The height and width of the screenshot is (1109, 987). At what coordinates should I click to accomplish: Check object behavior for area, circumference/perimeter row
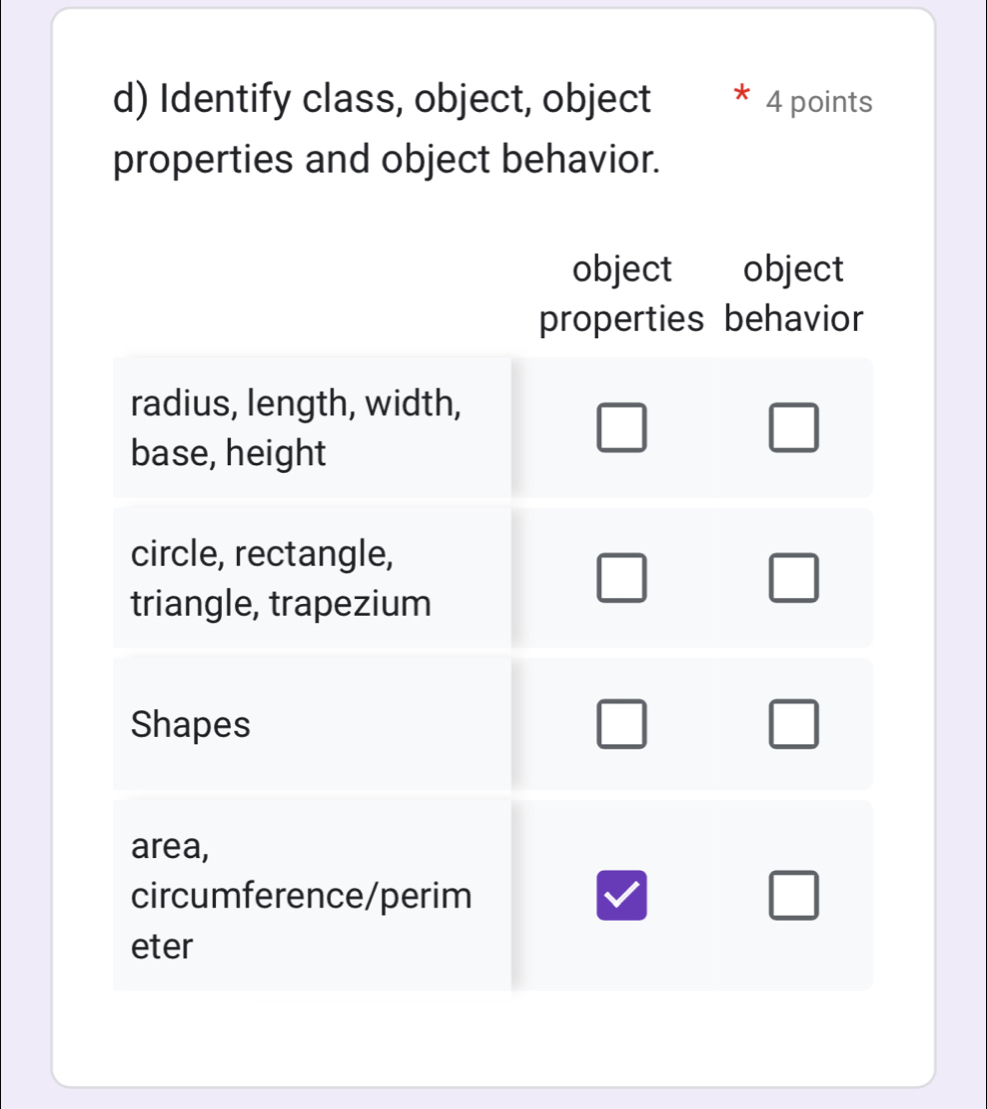[793, 896]
